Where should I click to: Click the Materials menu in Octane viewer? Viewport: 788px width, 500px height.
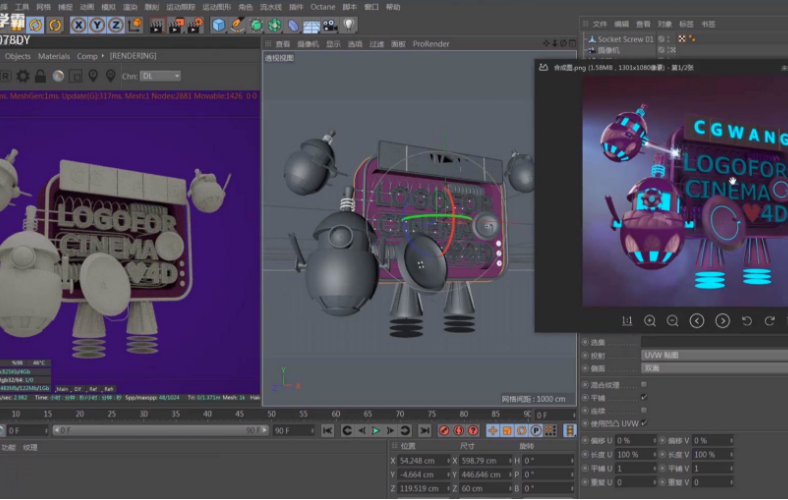(54, 56)
